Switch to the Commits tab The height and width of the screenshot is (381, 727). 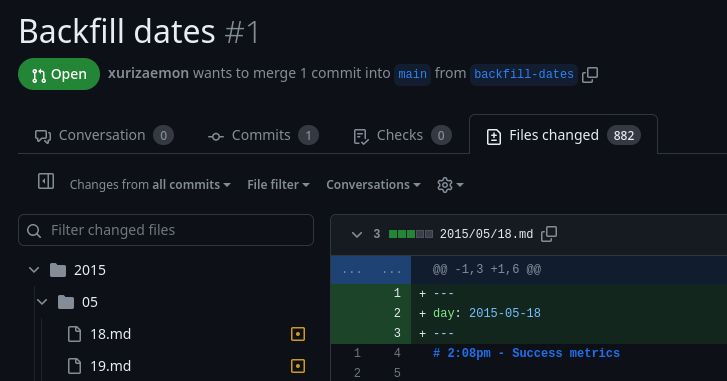click(263, 135)
